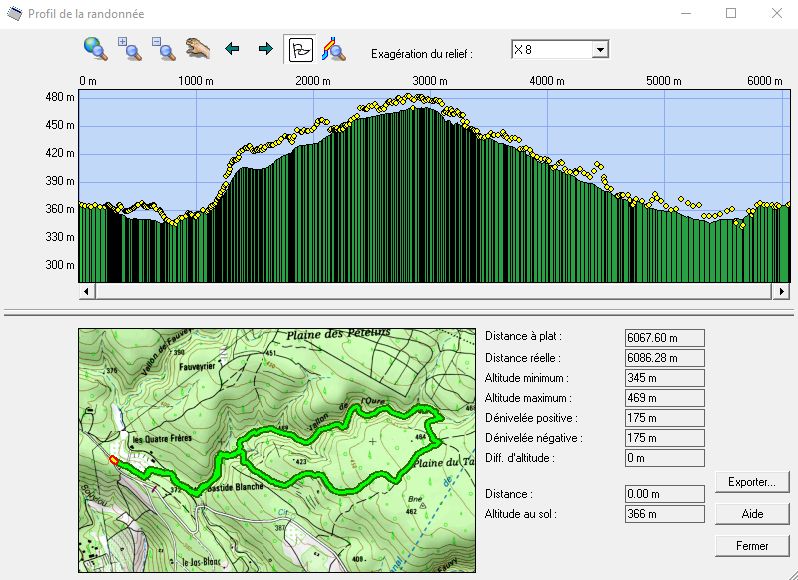
Task: Select the zoom out magnifier tool
Action: pyautogui.click(x=163, y=49)
